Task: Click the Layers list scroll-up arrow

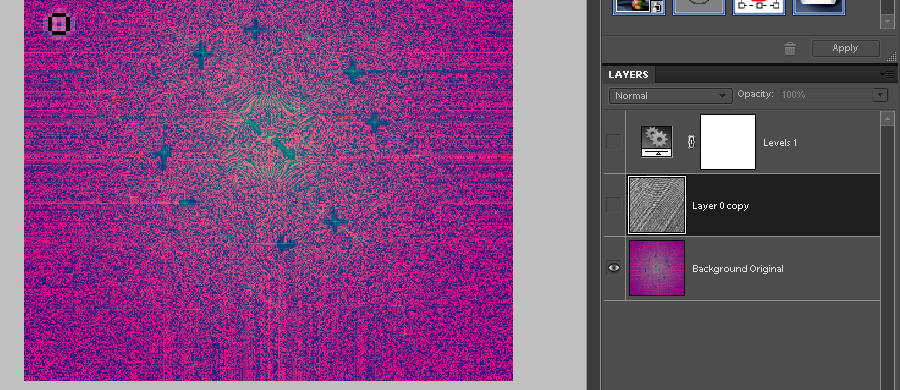Action: pyautogui.click(x=887, y=118)
